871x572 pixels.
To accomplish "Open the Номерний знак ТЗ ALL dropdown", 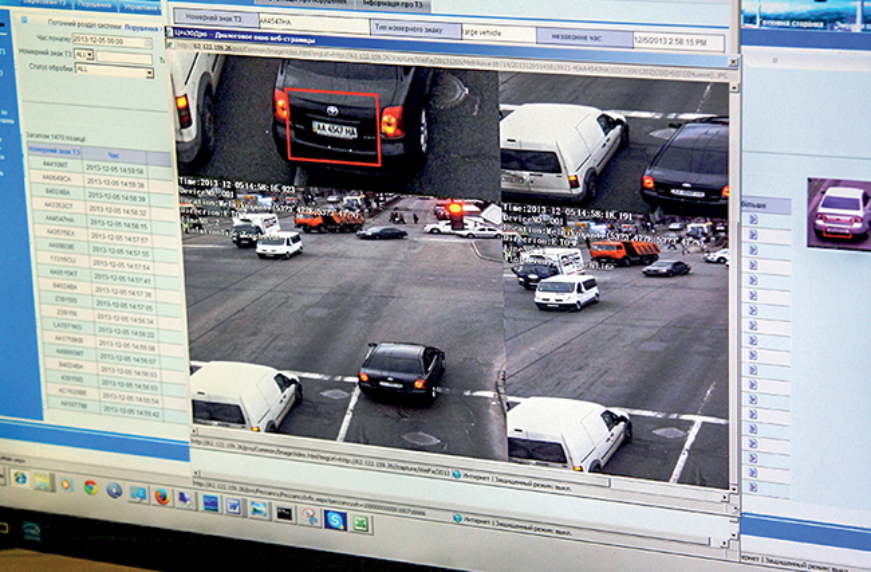I will [89, 55].
